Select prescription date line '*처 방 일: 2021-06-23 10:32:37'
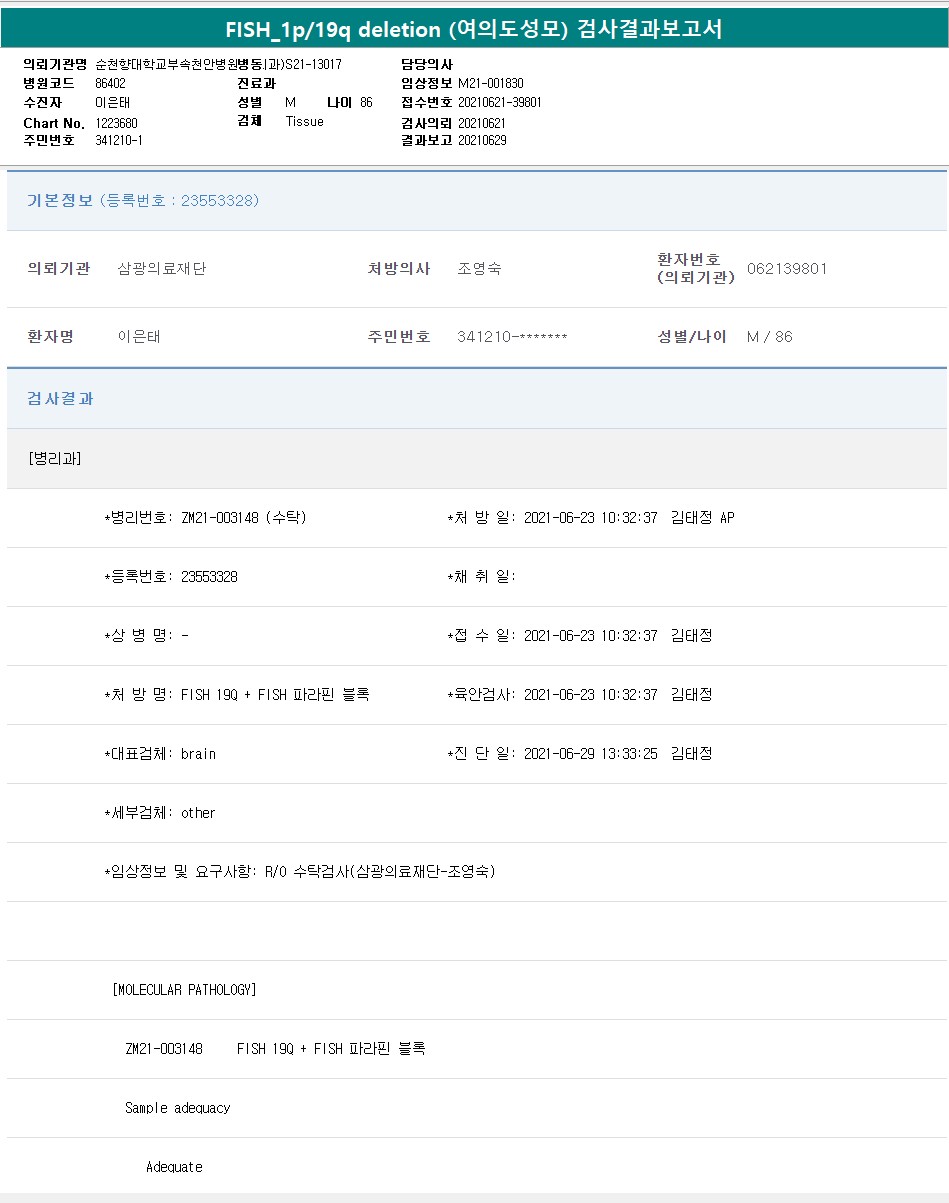The image size is (949, 1203). click(x=552, y=518)
